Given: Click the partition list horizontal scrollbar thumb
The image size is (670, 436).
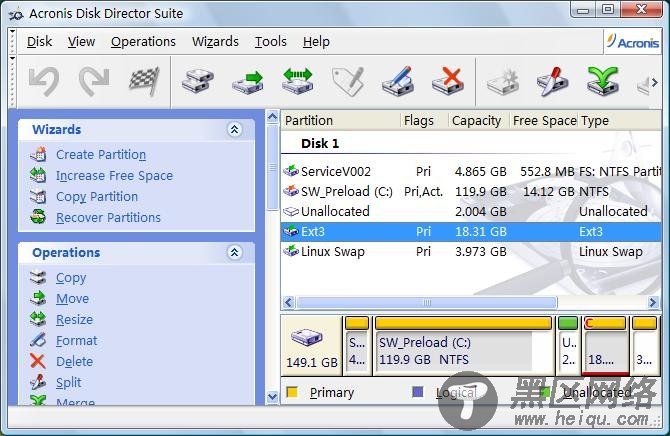Looking at the screenshot, I should click(x=427, y=303).
